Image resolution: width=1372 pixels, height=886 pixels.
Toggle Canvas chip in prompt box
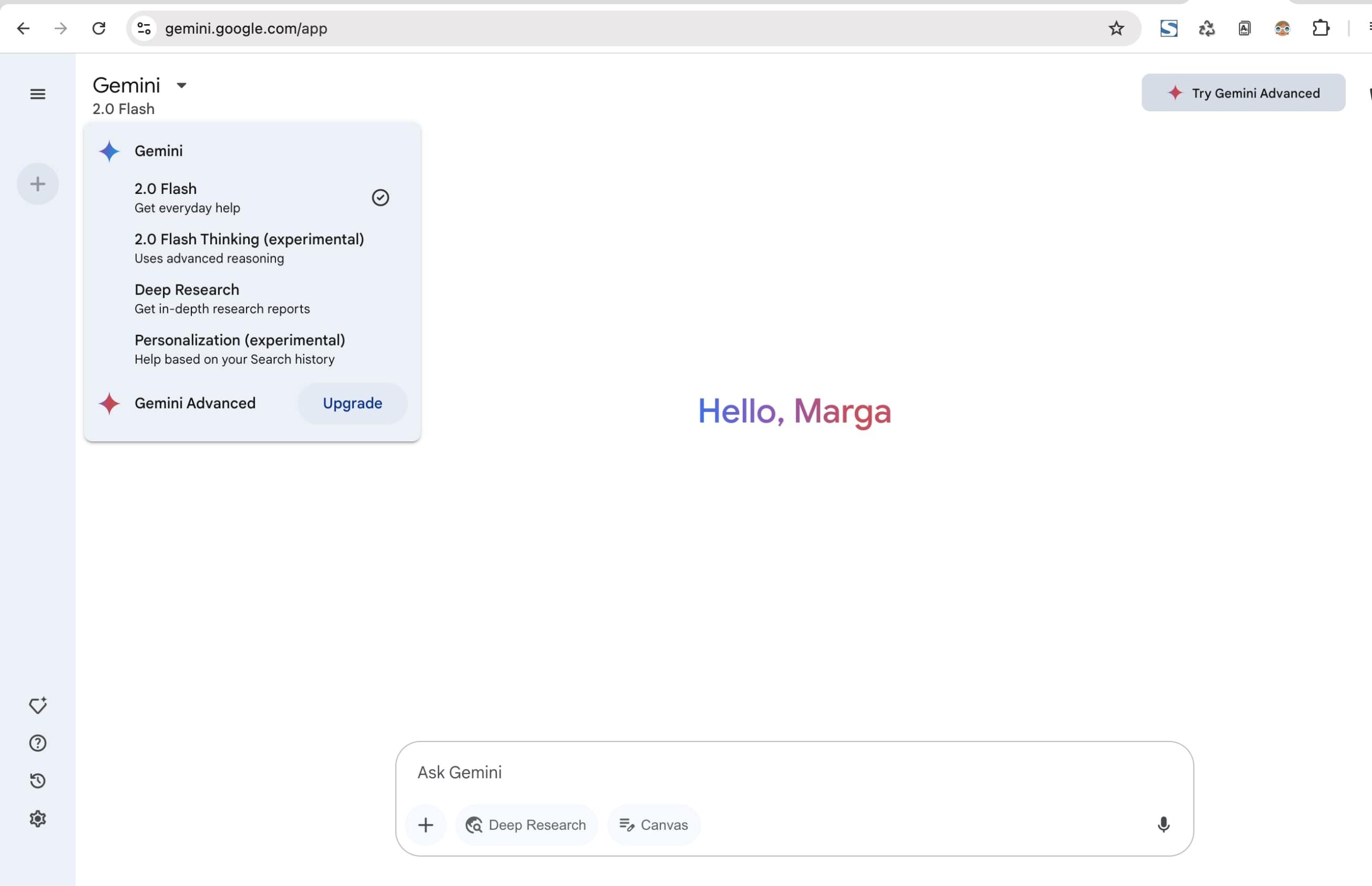tap(654, 825)
